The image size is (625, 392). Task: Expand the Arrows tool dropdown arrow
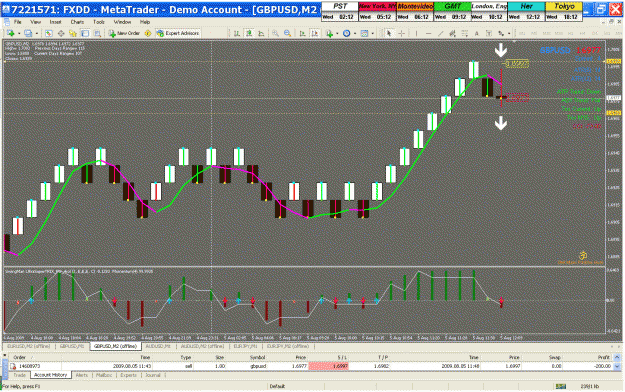[x=509, y=33]
